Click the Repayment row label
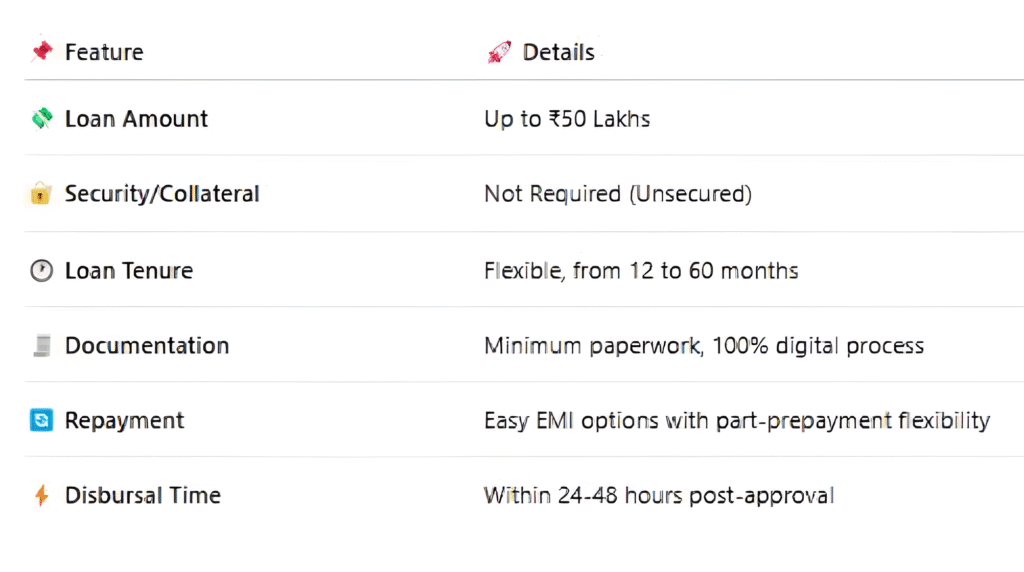Viewport: 1024px width, 572px height. pyautogui.click(x=124, y=420)
